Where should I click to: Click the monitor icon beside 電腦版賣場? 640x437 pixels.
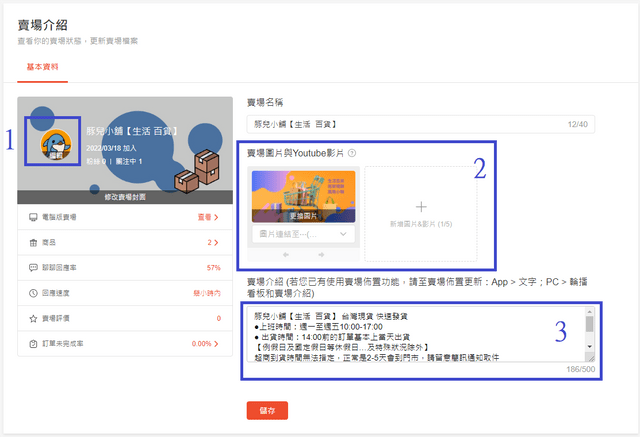[33, 217]
